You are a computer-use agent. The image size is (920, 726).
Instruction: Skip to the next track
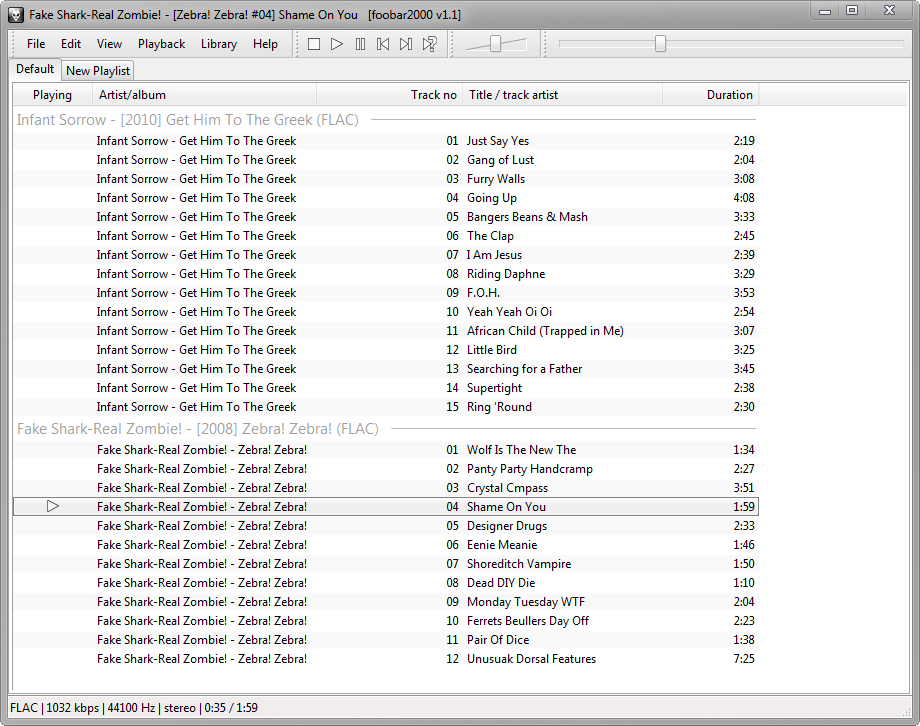[406, 44]
